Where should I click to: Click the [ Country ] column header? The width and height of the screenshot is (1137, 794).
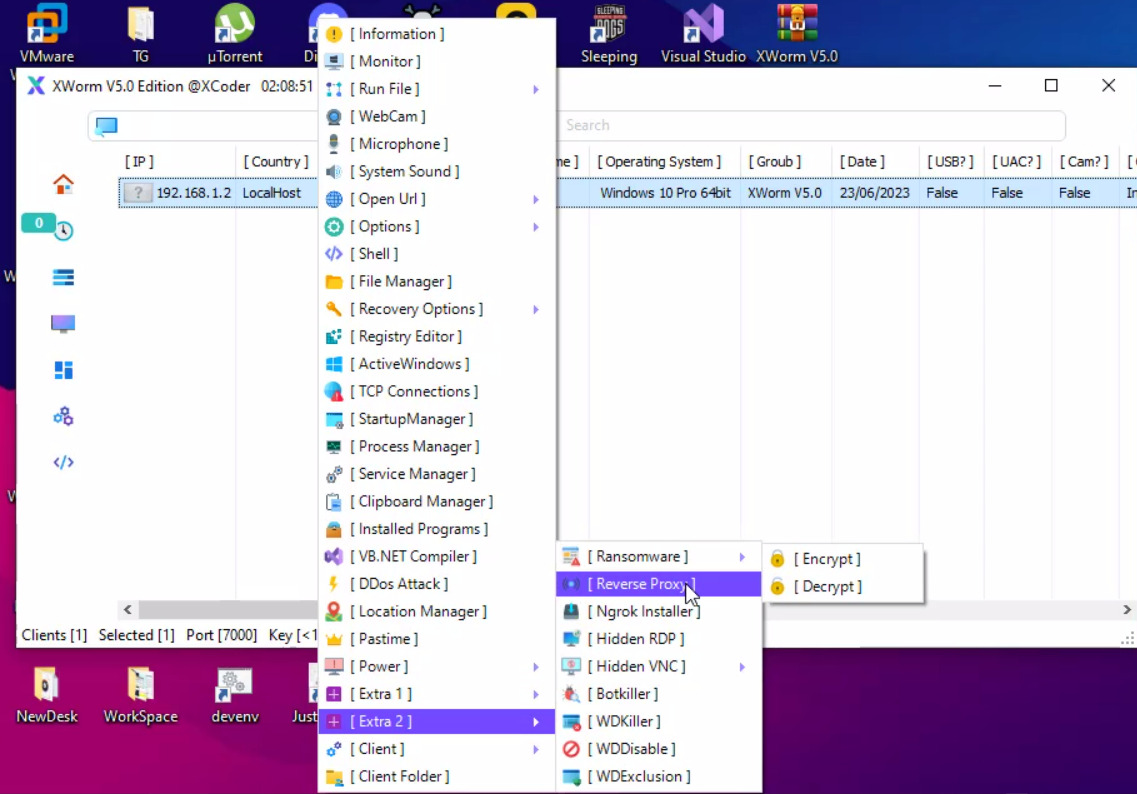coord(276,162)
